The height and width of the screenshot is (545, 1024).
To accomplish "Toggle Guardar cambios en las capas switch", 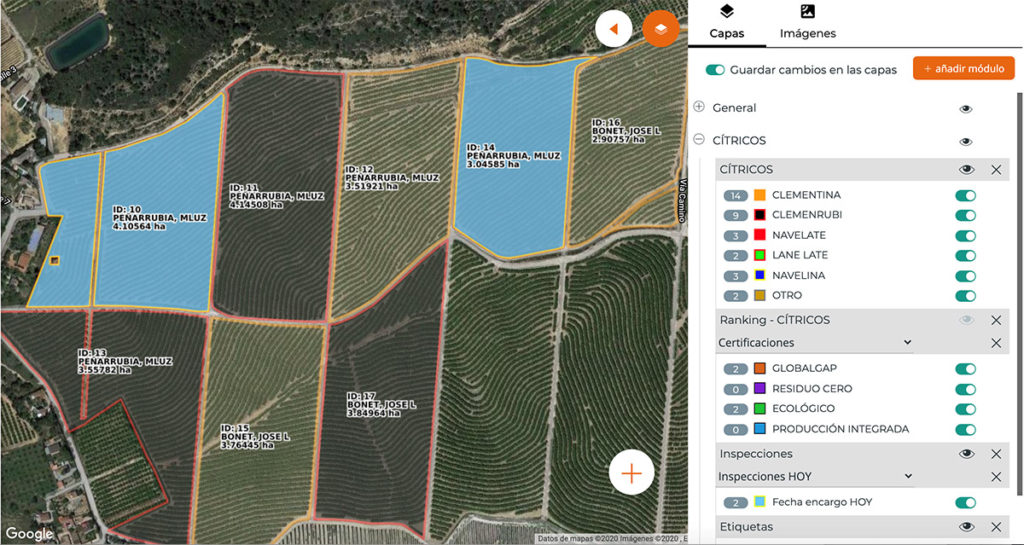I will pos(715,70).
